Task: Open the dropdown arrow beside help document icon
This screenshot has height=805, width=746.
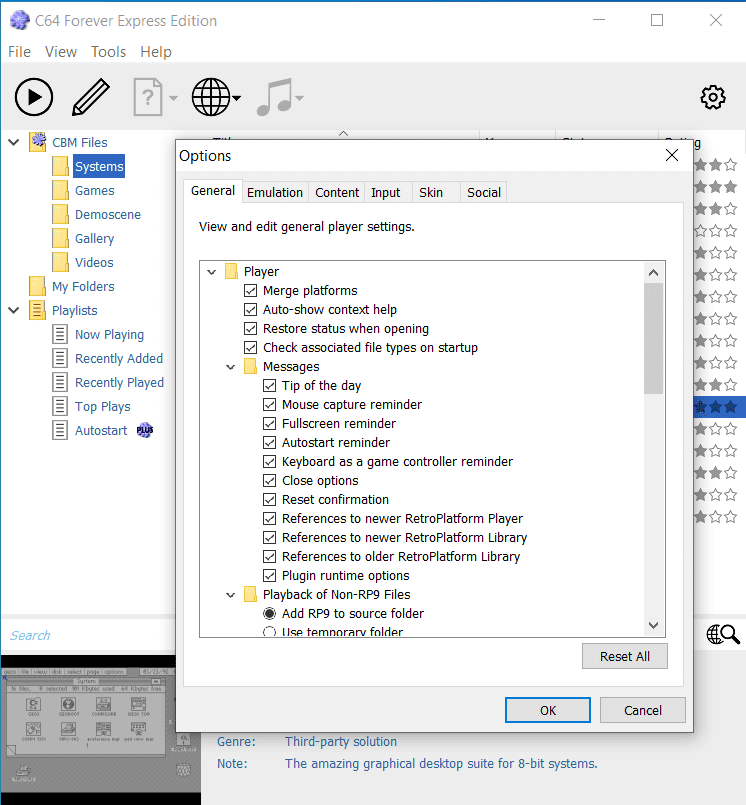Action: [174, 98]
